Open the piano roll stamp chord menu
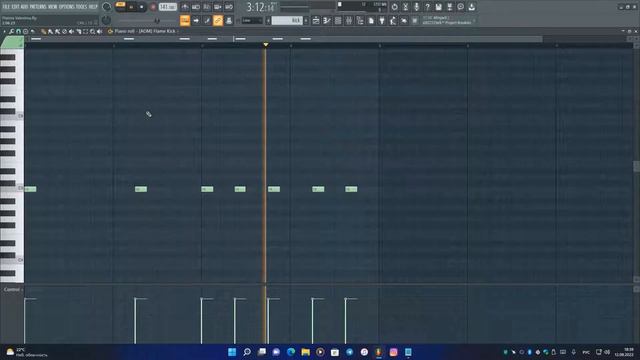The width and height of the screenshot is (640, 360). pos(25,31)
